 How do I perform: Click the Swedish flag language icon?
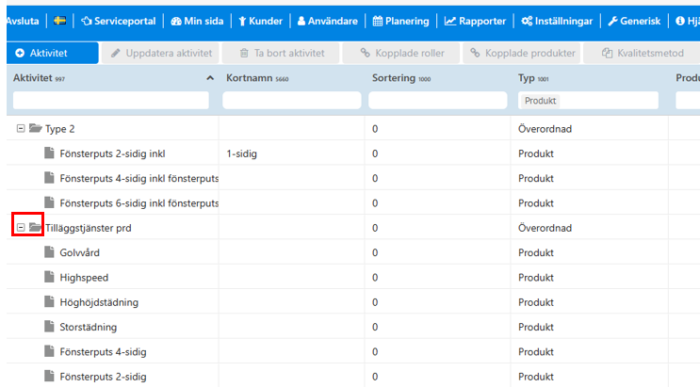tap(59, 21)
